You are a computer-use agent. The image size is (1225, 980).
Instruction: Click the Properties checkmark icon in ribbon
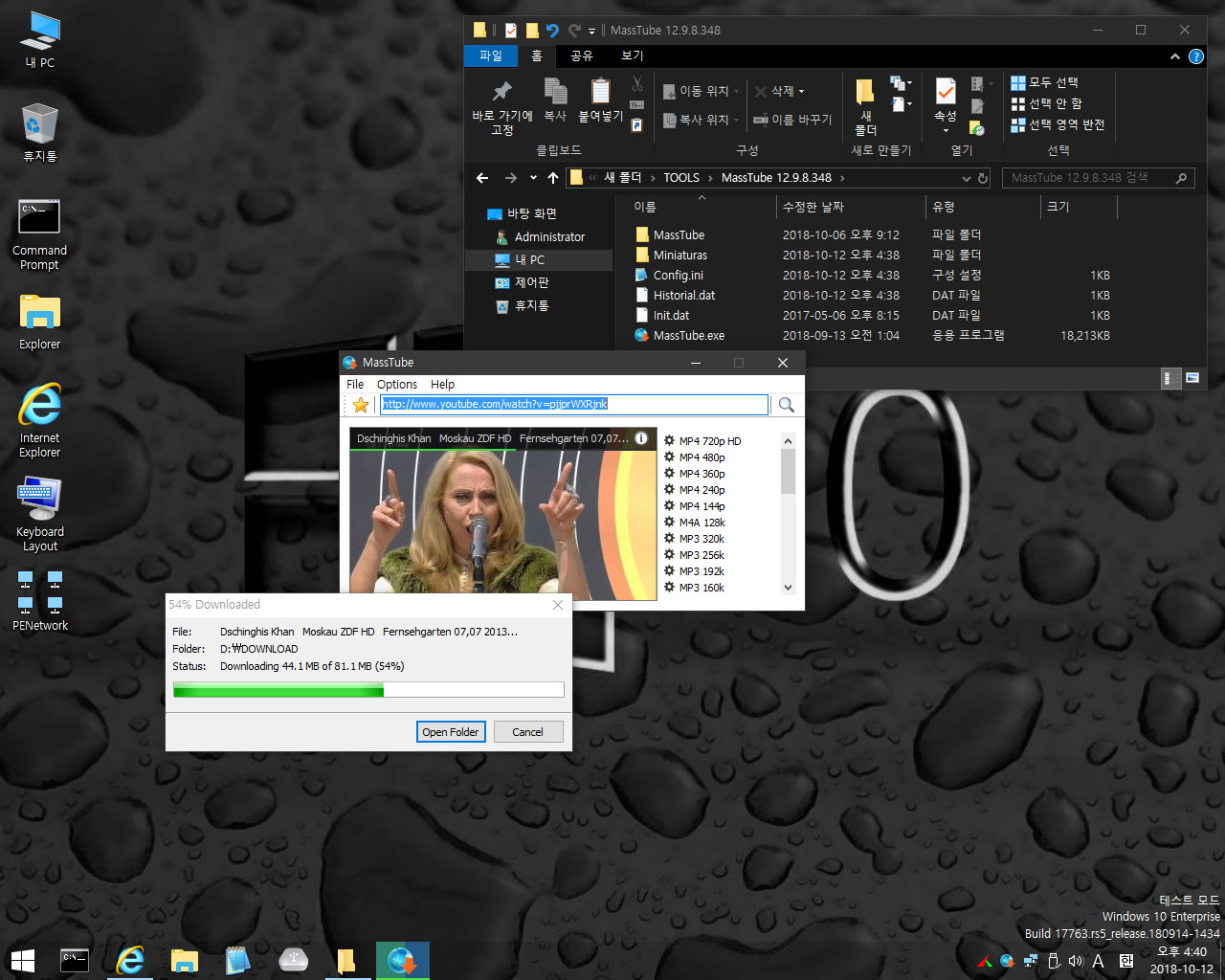(x=946, y=92)
